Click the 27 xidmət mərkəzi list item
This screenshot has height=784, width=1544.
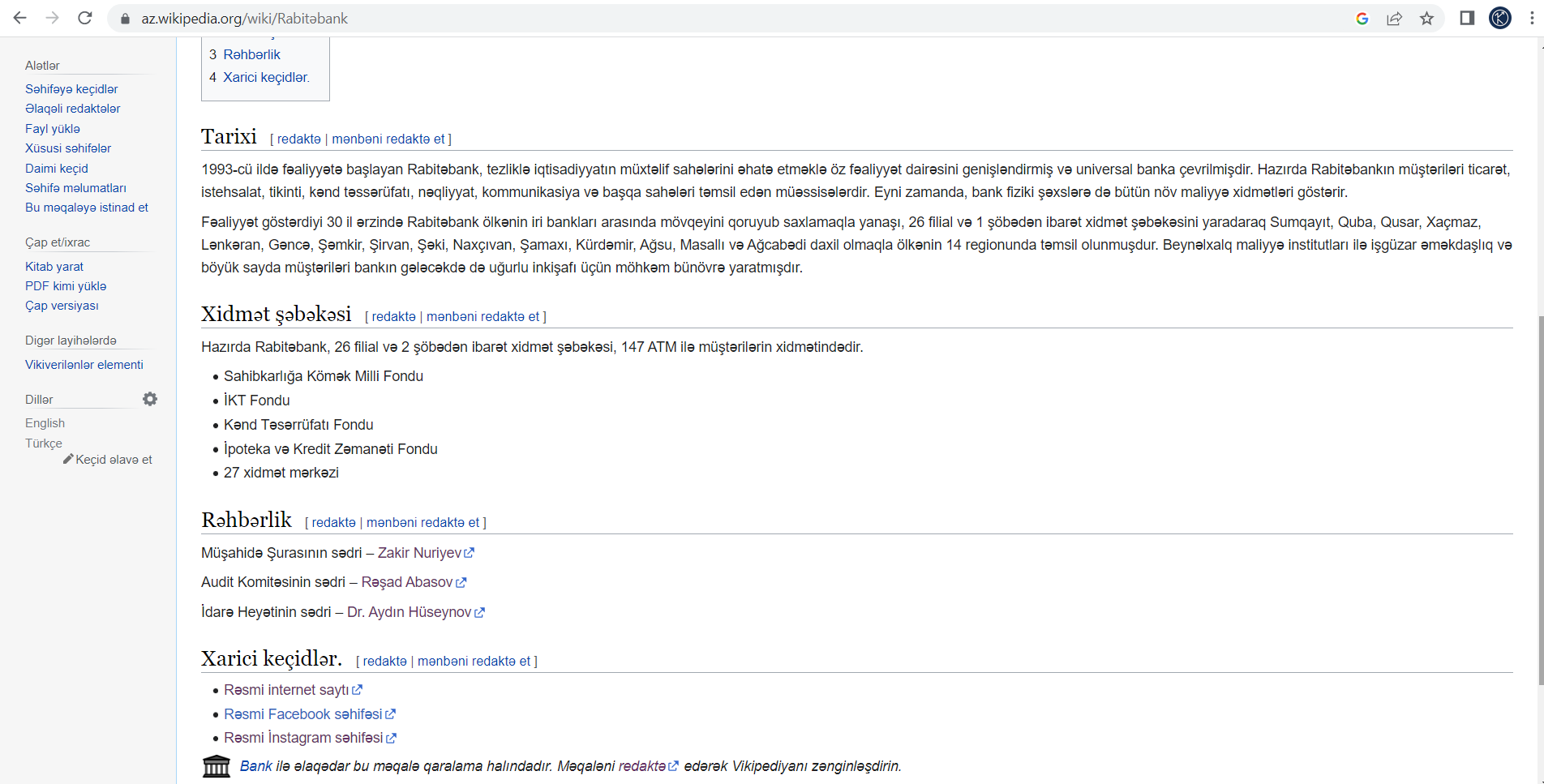click(x=281, y=473)
